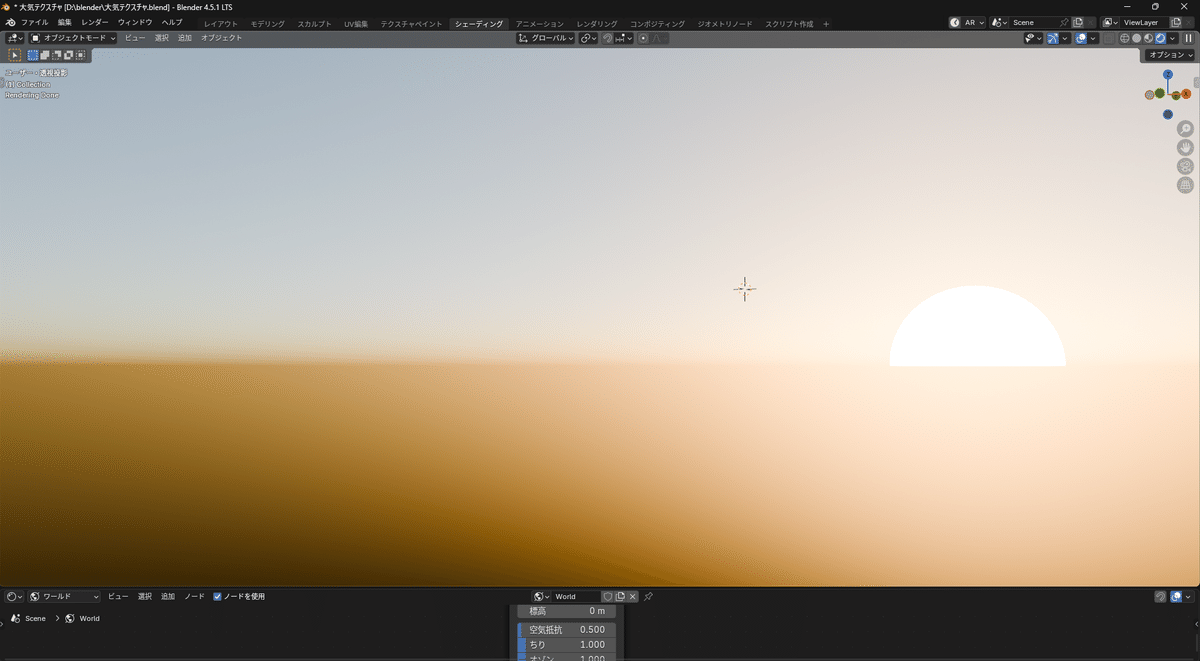This screenshot has height=661, width=1200.
Task: Choose the intersect selection mode icon
Action: (81, 55)
